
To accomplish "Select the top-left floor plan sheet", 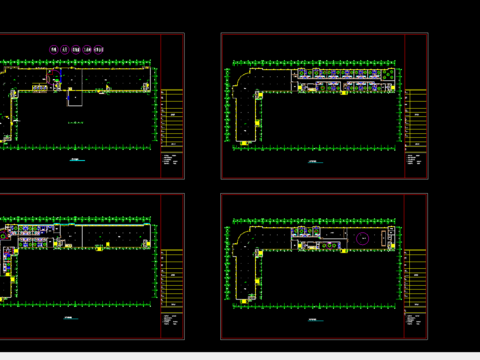I will [92, 106].
